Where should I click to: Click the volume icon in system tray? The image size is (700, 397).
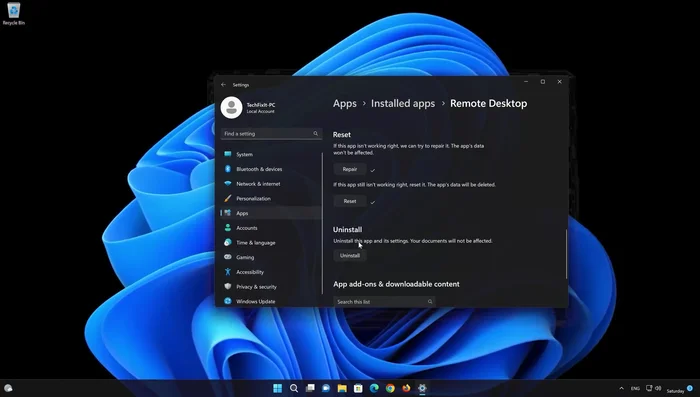[658, 388]
